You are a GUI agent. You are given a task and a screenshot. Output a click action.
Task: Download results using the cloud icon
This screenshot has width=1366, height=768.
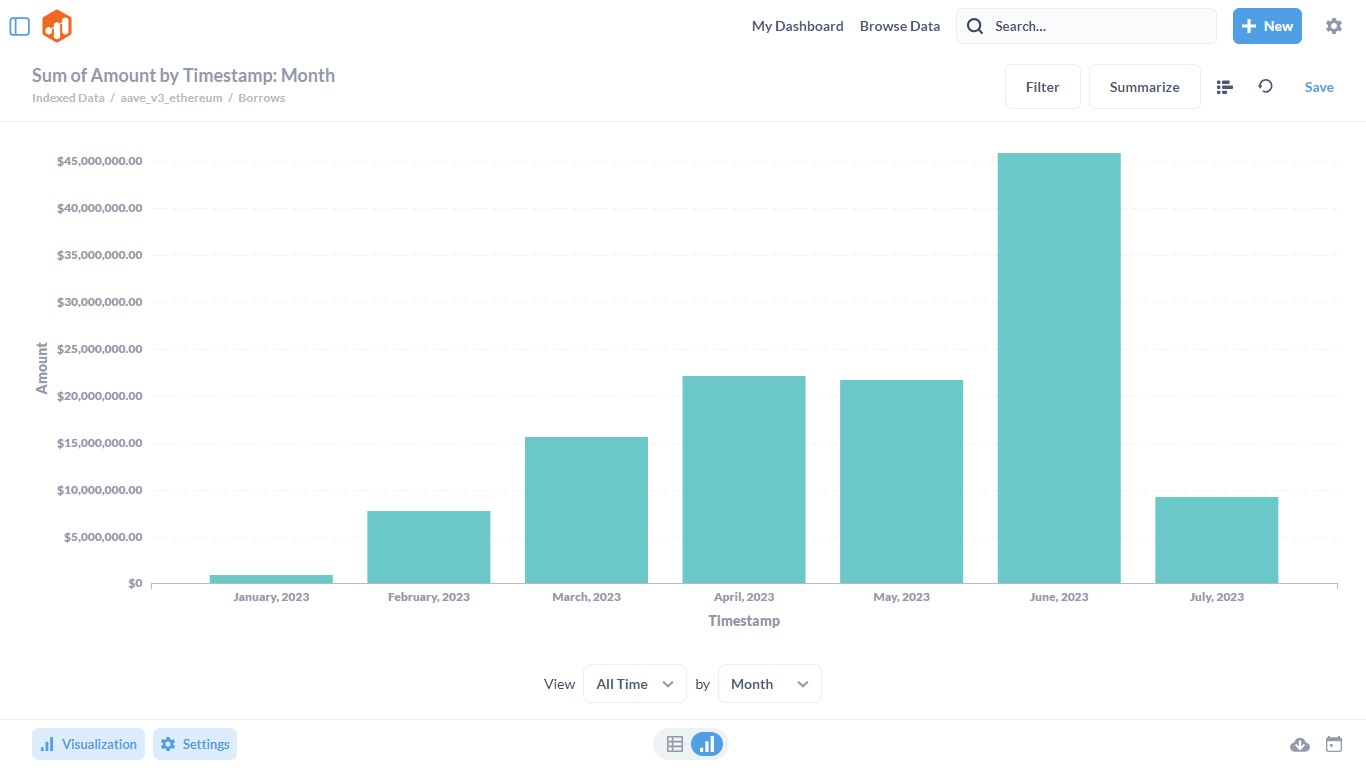click(x=1300, y=744)
